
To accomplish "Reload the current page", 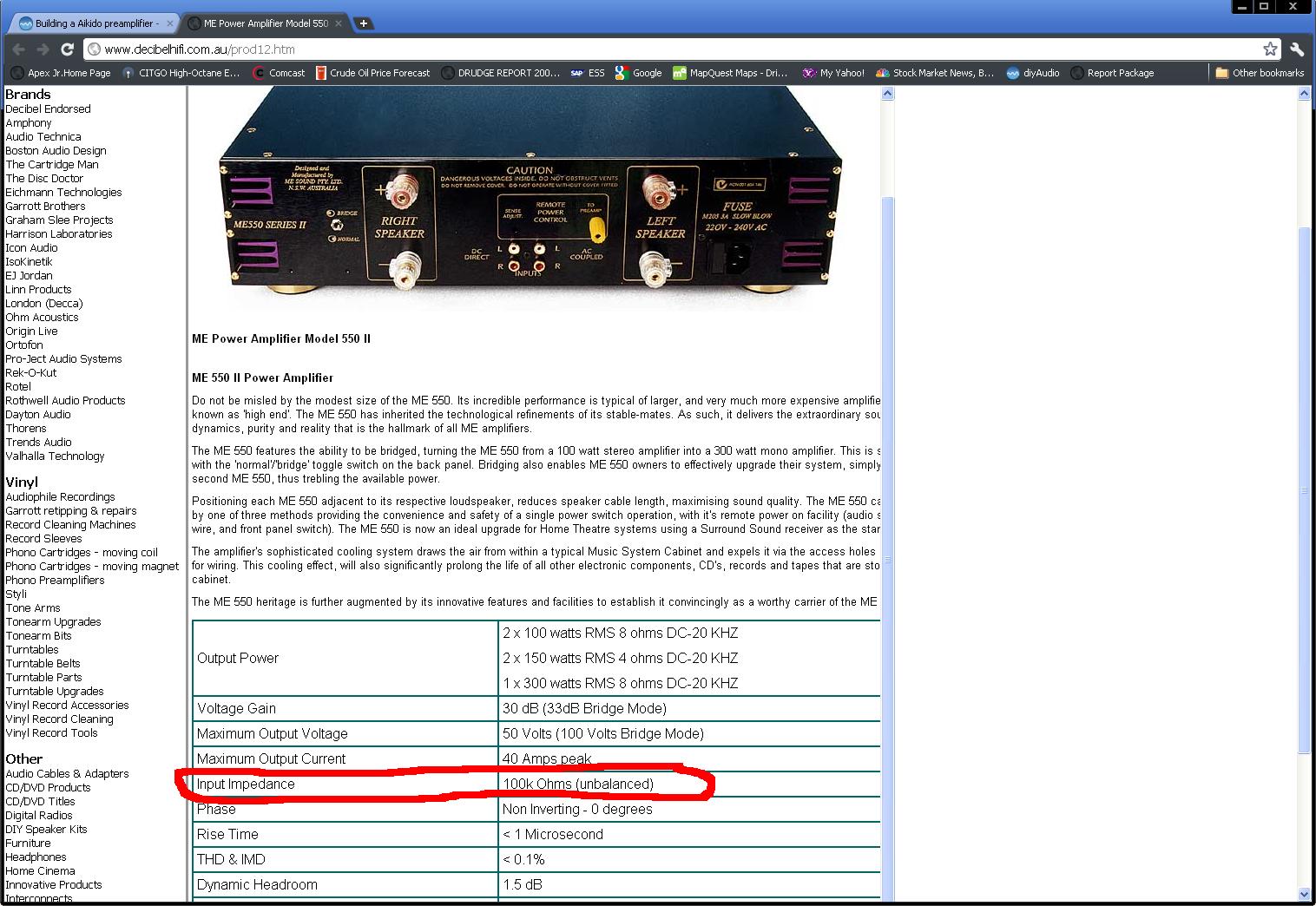I will [x=68, y=49].
